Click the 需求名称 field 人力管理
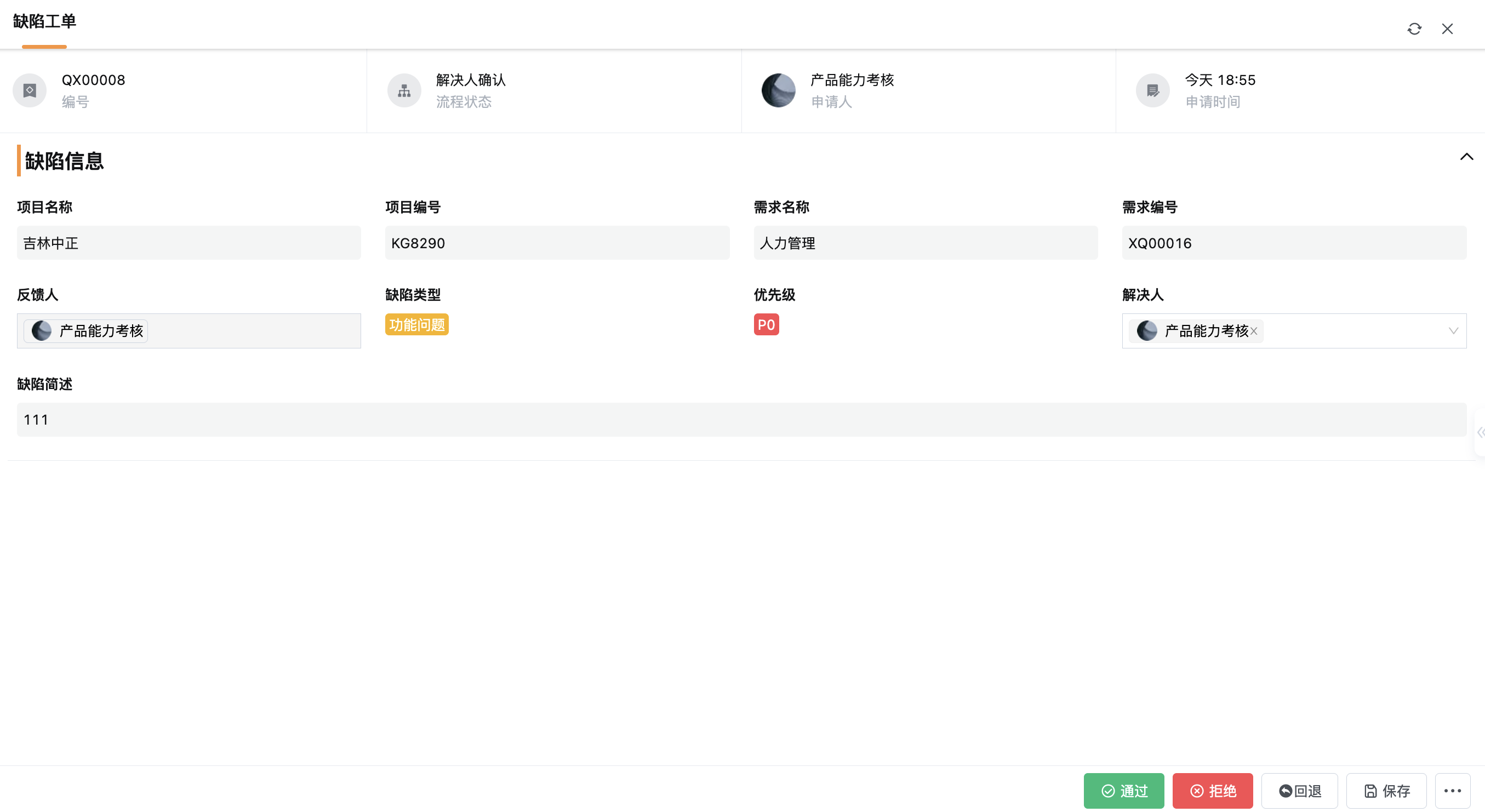The image size is (1485, 812). pos(926,243)
